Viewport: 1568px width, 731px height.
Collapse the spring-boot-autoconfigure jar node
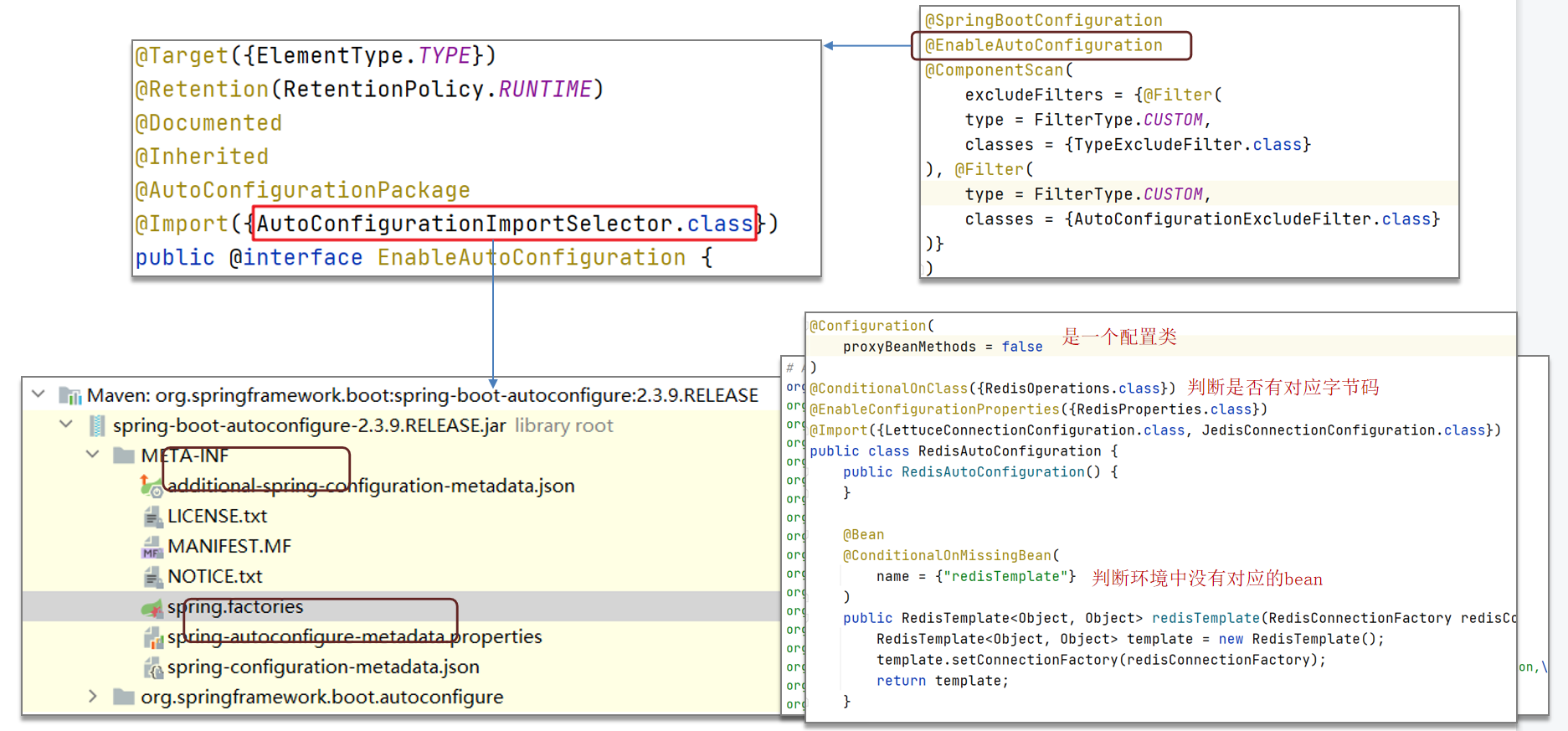(x=66, y=425)
